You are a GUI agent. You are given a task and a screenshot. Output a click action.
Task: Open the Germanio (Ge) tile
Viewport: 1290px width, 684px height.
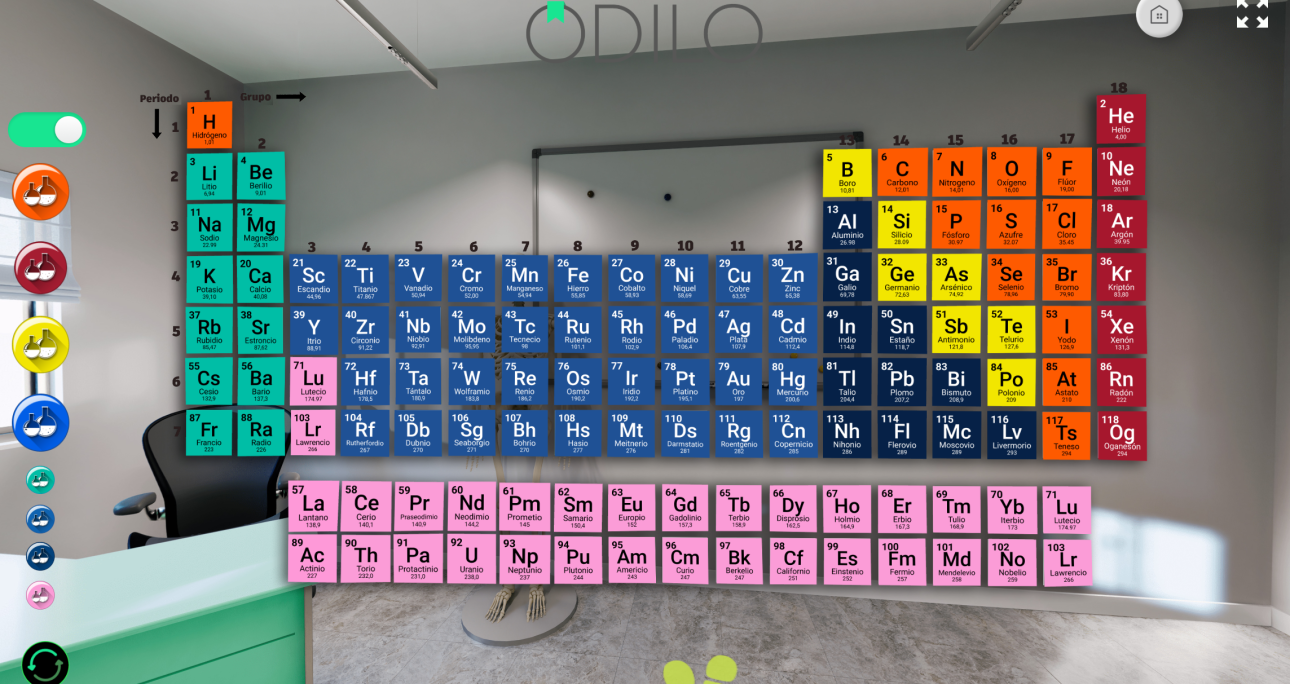tap(902, 277)
